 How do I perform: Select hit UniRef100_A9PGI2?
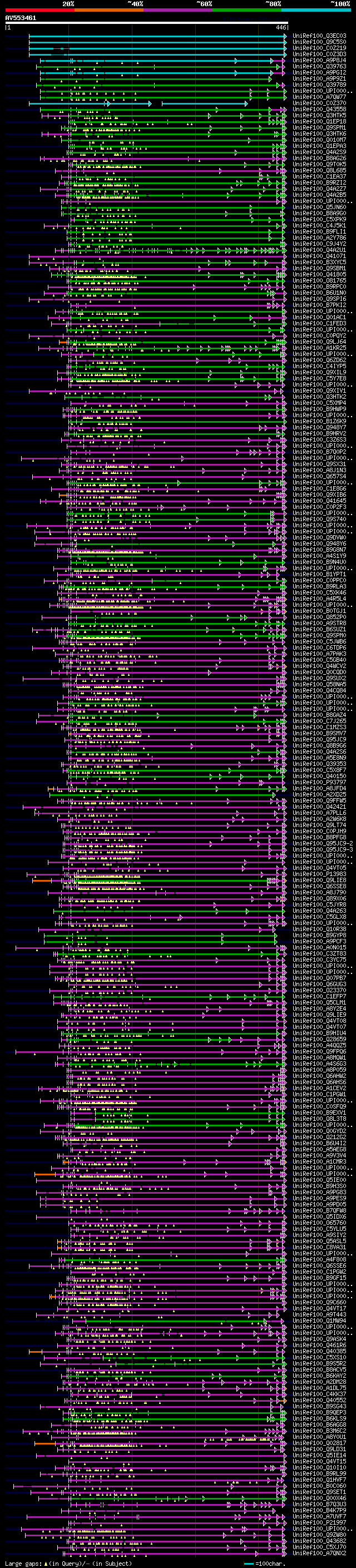coord(319,72)
